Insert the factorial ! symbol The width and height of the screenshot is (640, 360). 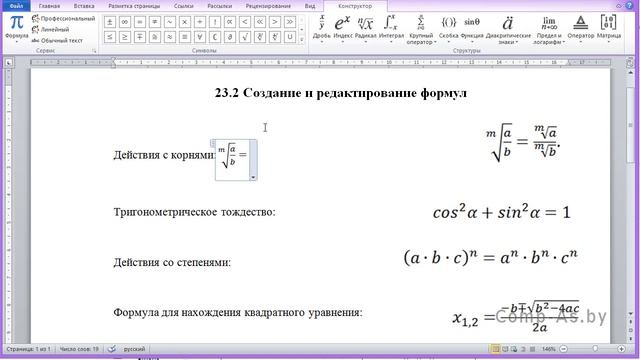point(215,22)
